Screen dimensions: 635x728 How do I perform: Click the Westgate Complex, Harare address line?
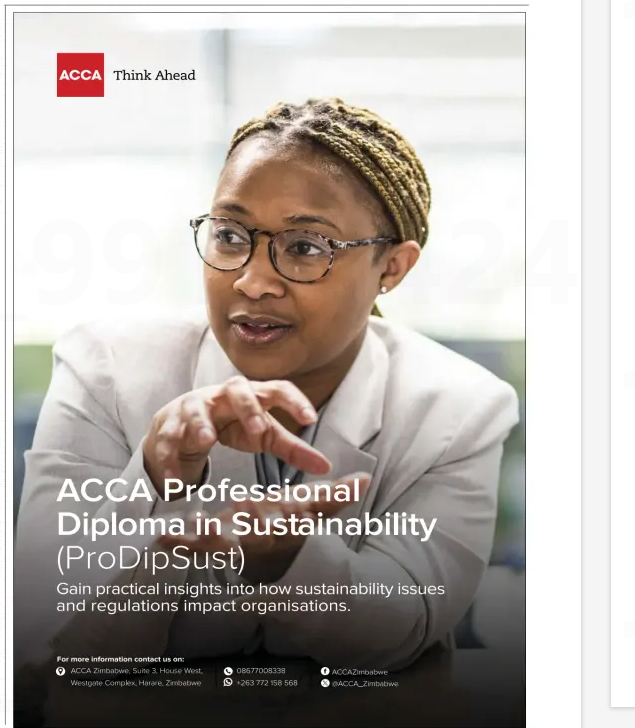[136, 683]
